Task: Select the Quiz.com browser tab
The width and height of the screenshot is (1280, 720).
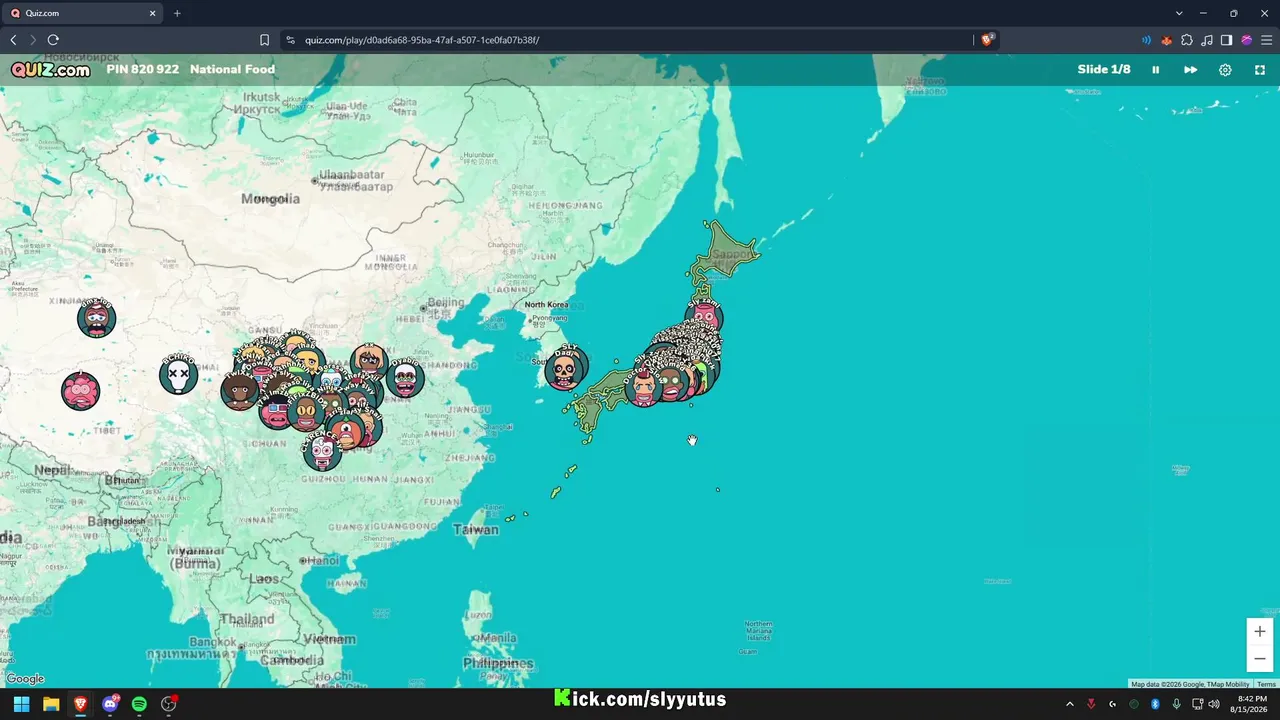Action: [84, 13]
